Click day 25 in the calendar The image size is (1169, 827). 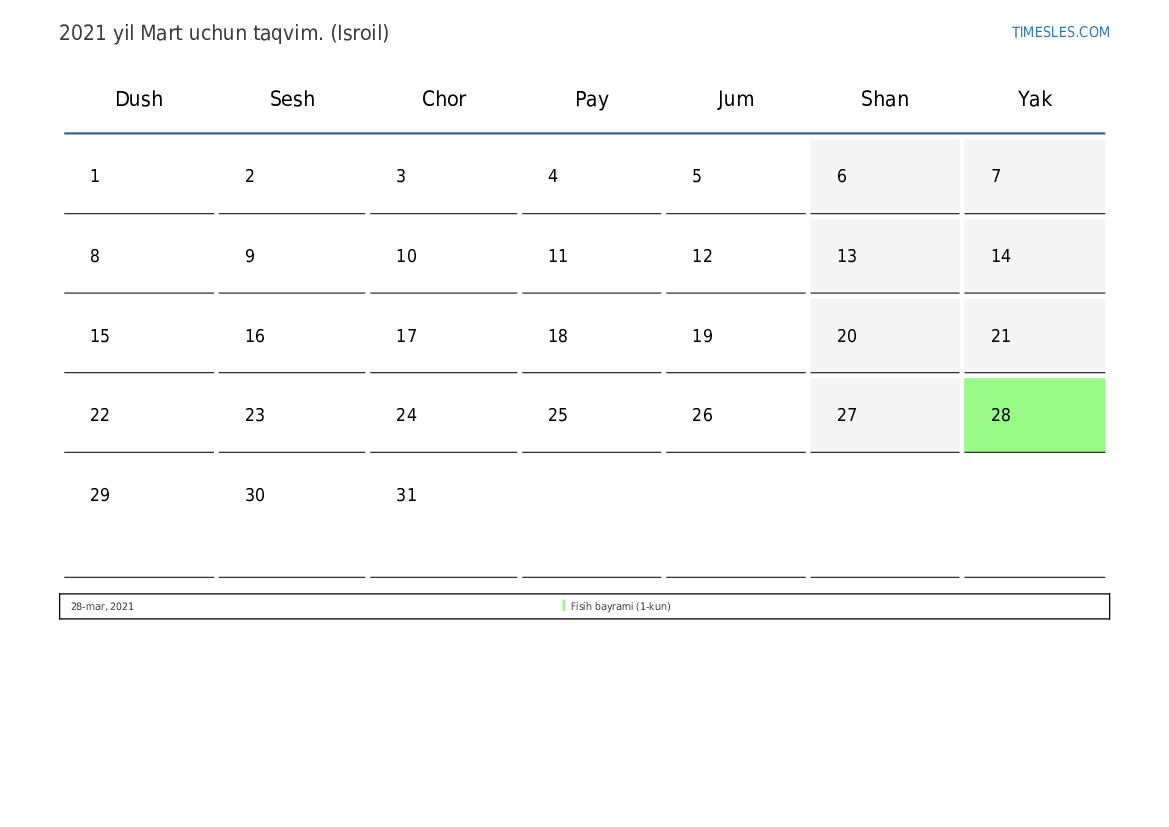(x=591, y=415)
